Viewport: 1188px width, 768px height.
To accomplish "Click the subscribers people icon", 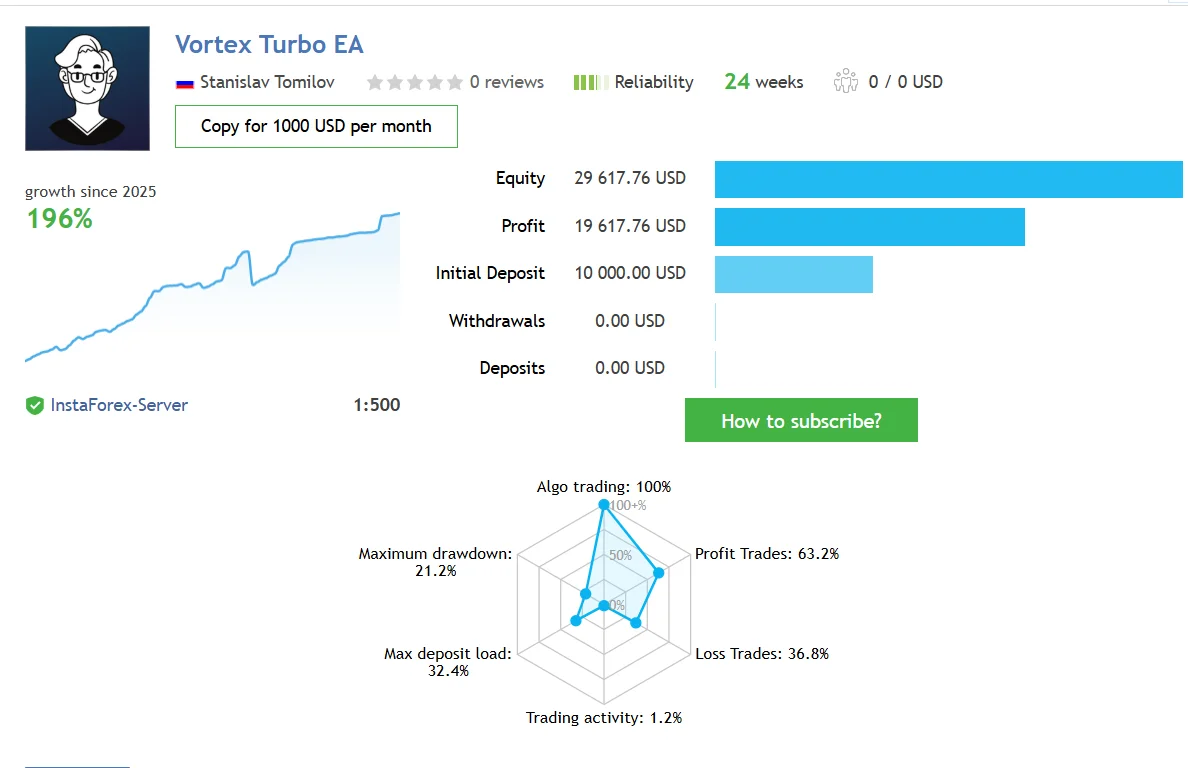I will (846, 81).
